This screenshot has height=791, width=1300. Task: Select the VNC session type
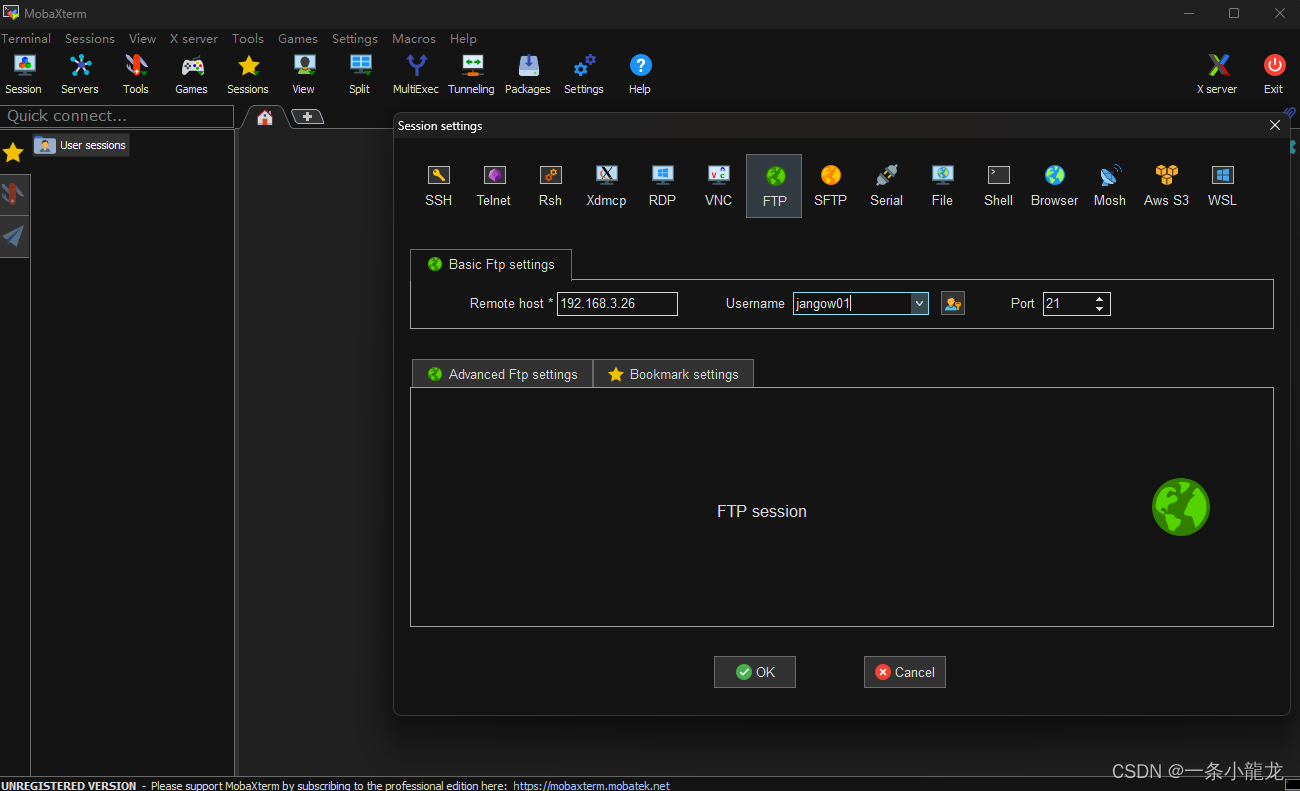[x=718, y=186]
